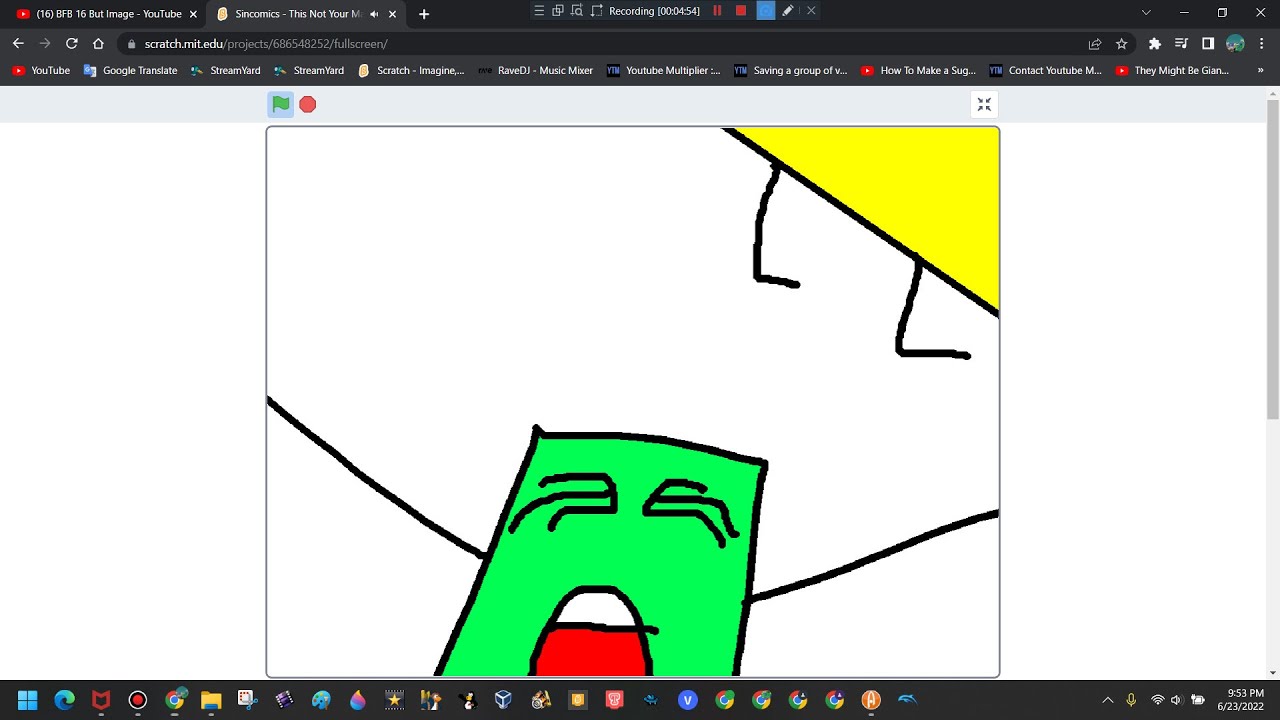The image size is (1280, 720).
Task: Open the Windows Start menu
Action: [27, 700]
